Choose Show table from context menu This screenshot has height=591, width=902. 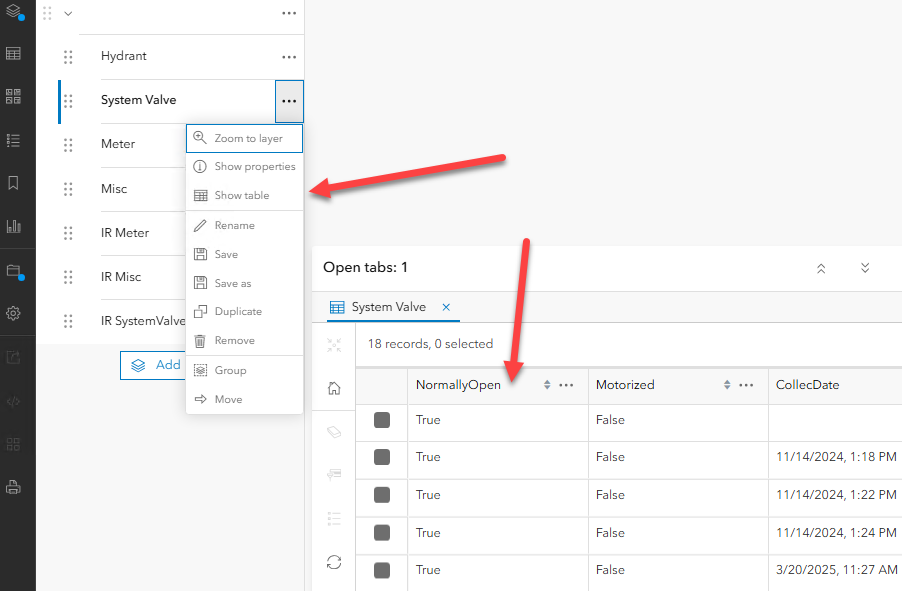243,196
